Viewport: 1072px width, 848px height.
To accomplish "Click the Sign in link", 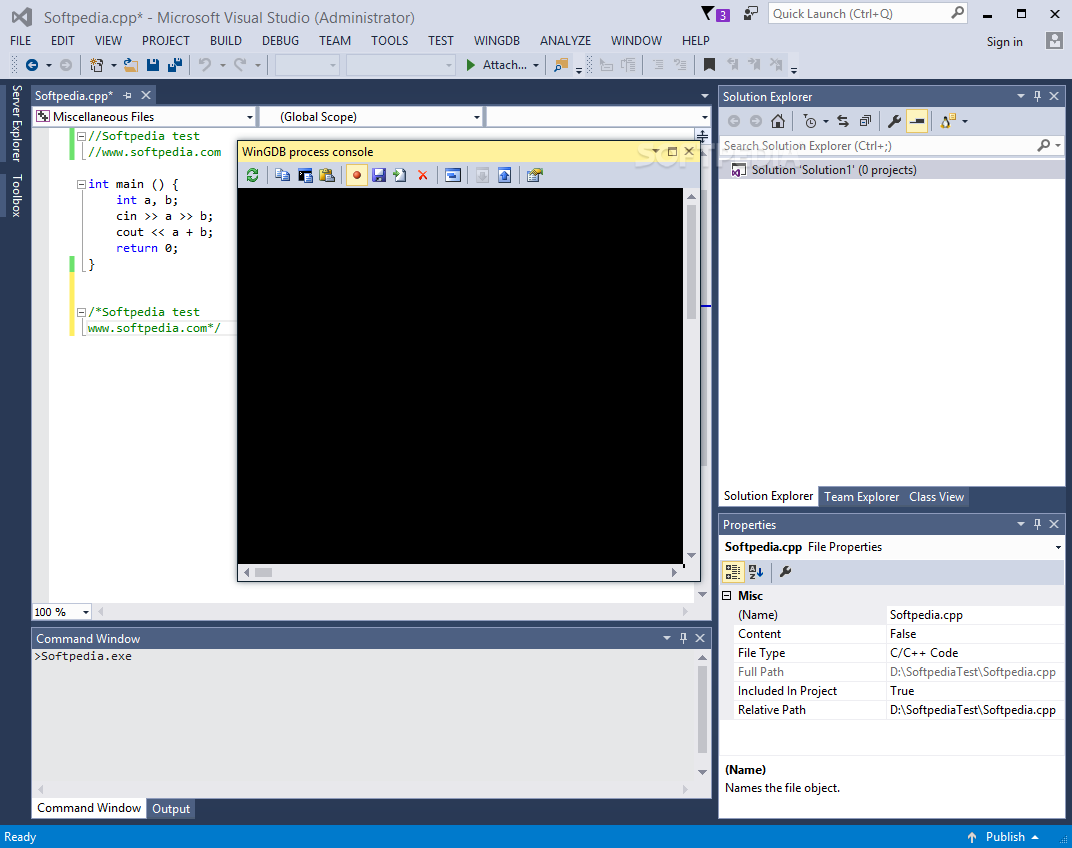I will click(x=1004, y=42).
